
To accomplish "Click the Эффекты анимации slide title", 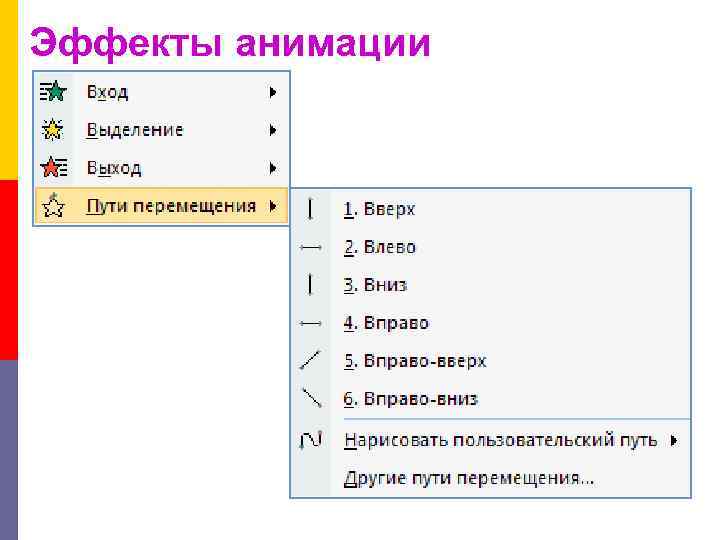I will click(x=231, y=43).
